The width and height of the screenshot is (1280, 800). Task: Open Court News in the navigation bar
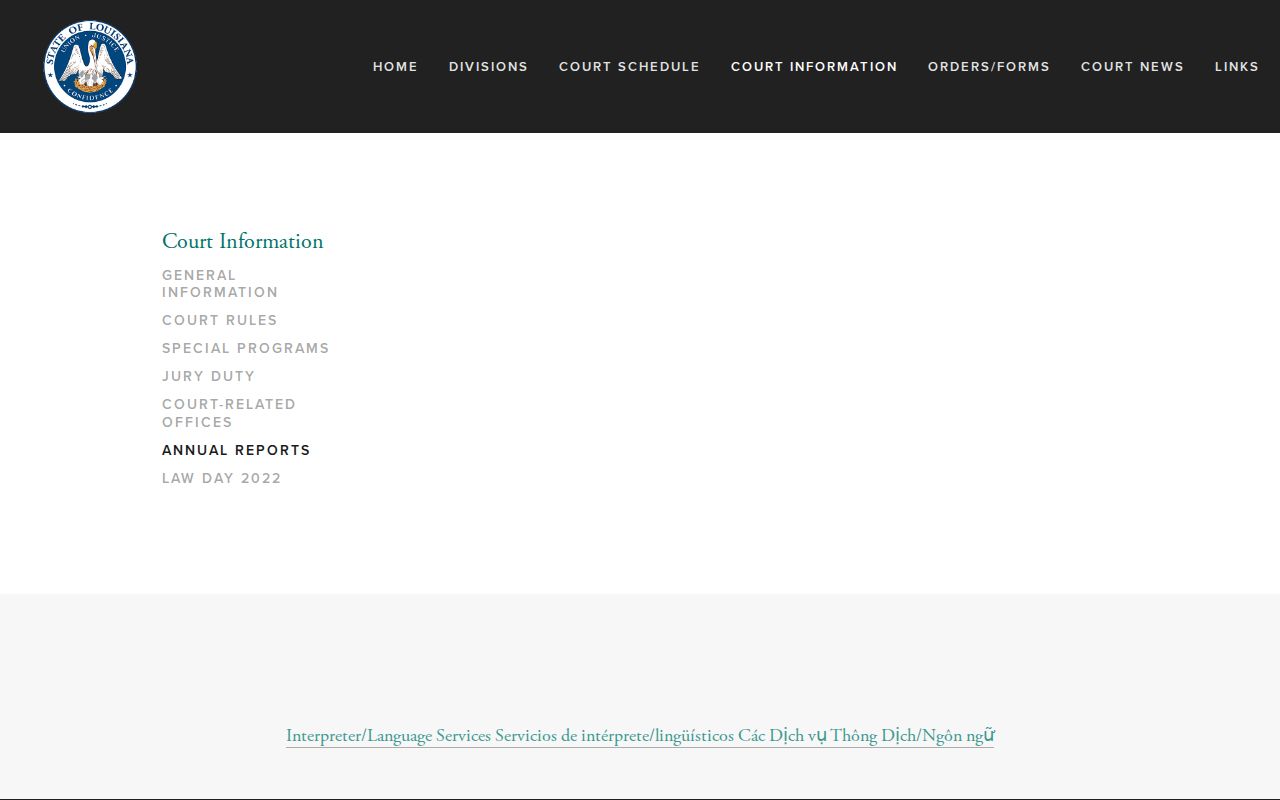(1132, 67)
